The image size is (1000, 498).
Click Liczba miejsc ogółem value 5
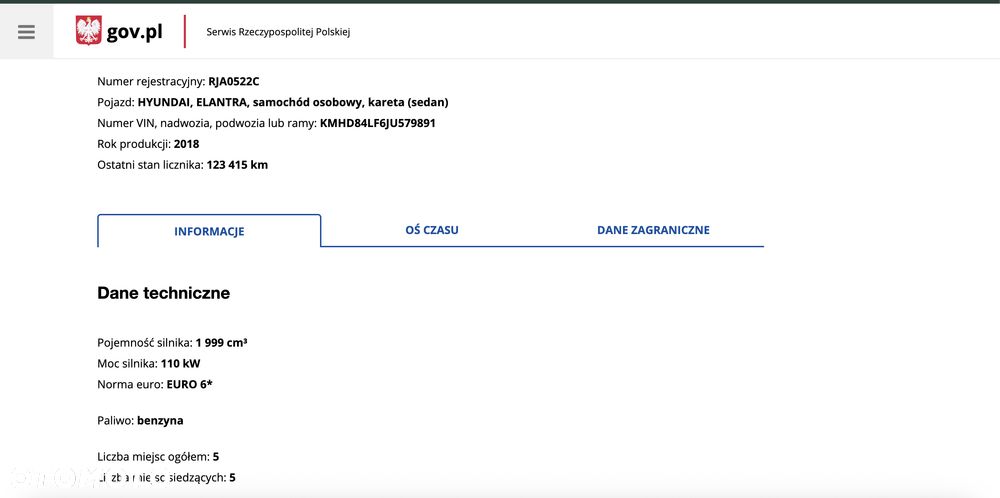click(216, 457)
